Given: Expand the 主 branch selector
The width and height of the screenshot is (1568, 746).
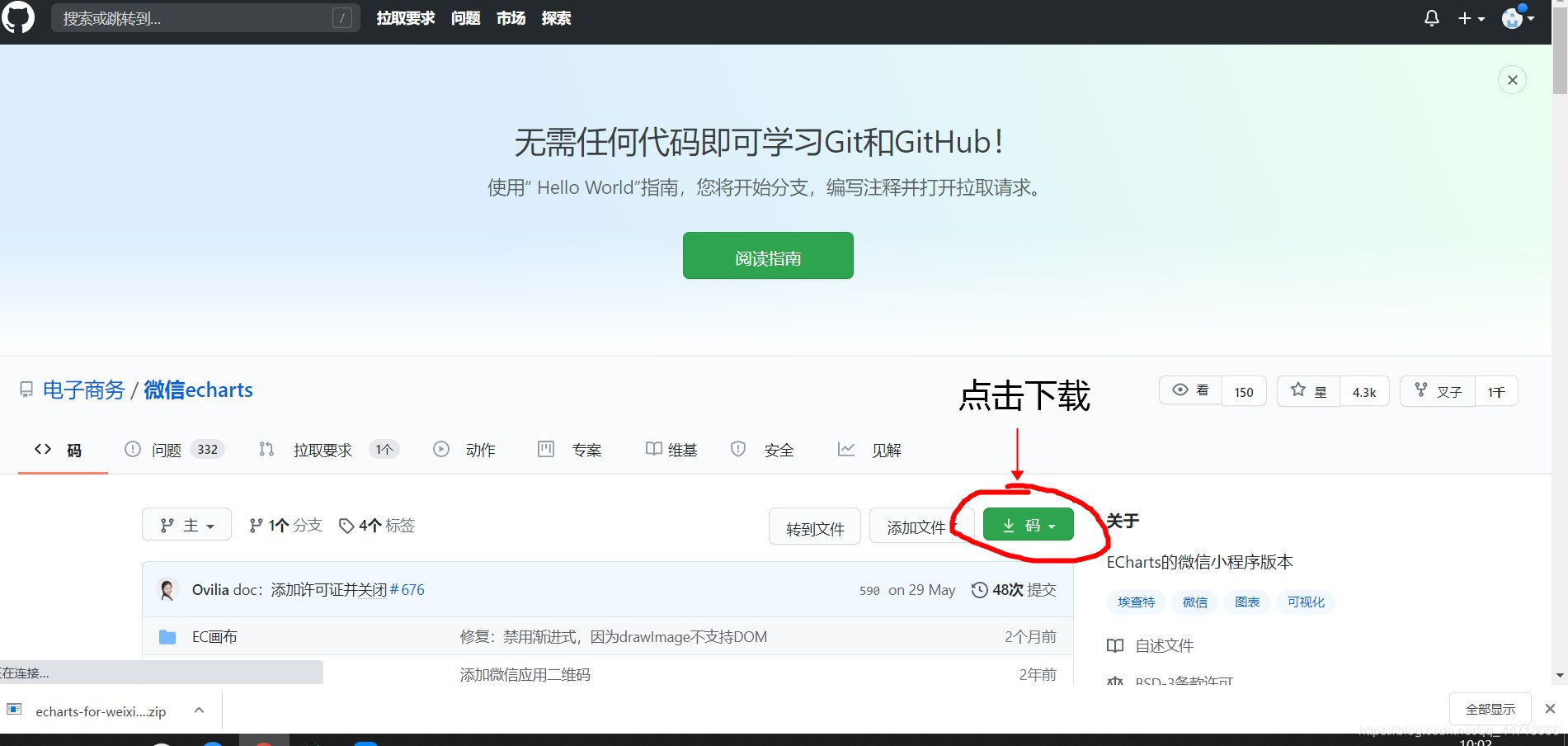Looking at the screenshot, I should tap(186, 525).
